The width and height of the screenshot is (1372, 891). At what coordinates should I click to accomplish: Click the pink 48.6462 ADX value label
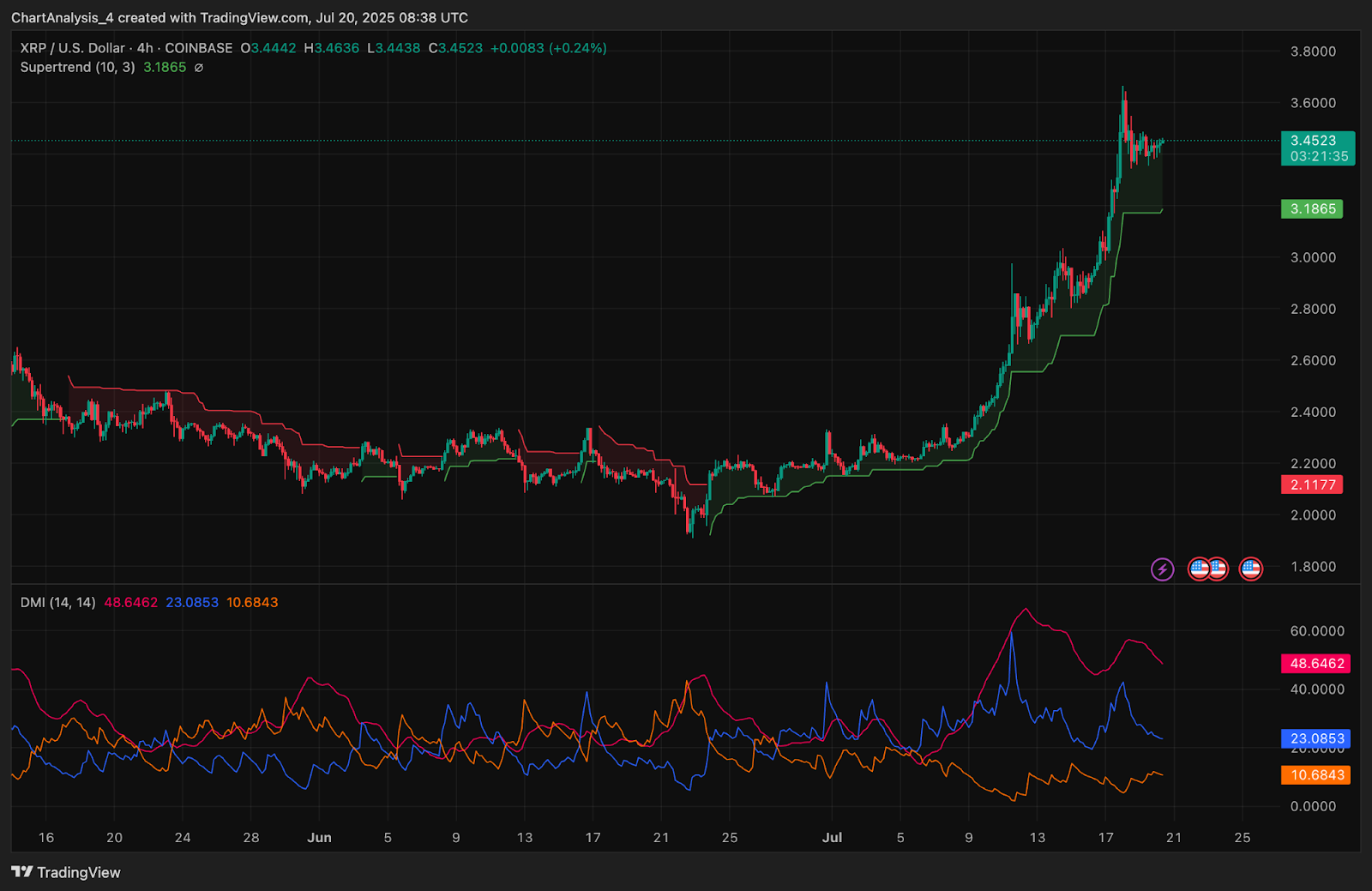[1316, 663]
